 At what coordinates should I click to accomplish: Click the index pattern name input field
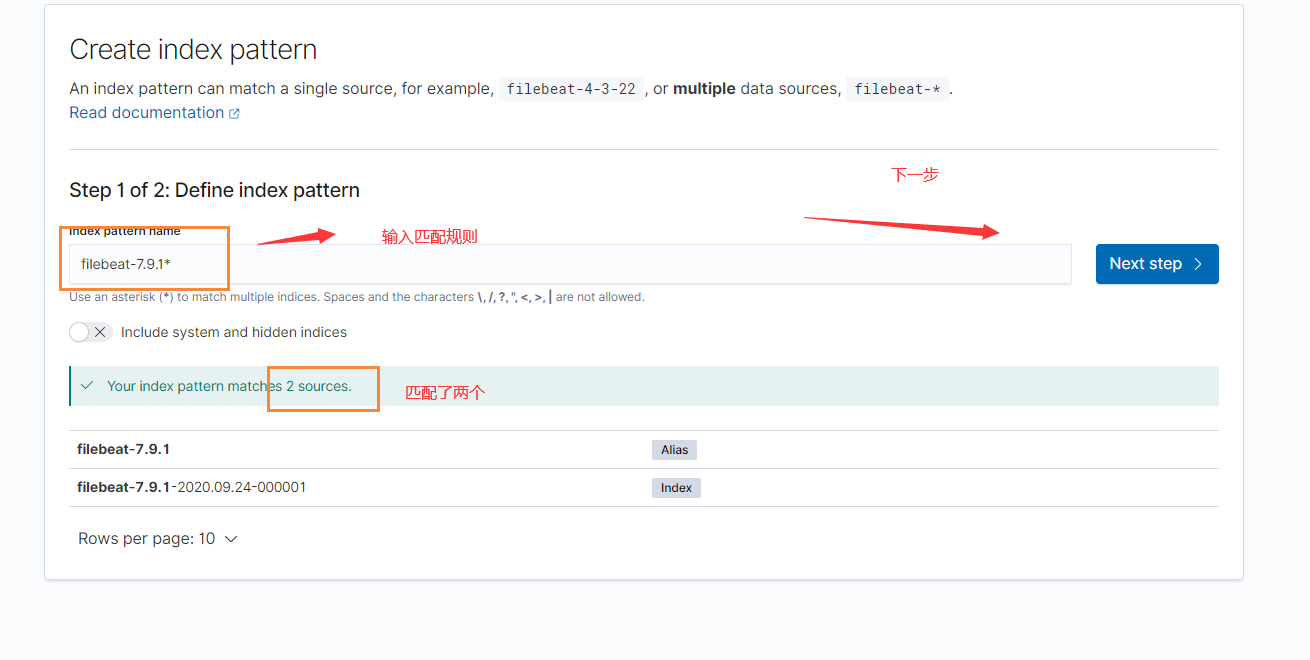pyautogui.click(x=570, y=264)
